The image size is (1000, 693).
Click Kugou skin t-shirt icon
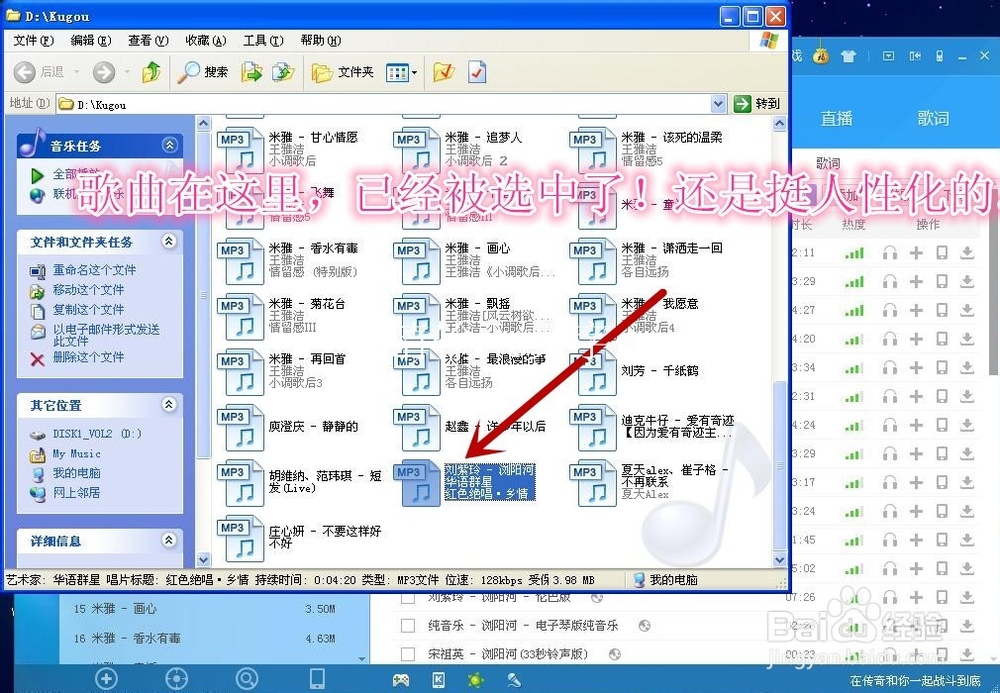[848, 56]
